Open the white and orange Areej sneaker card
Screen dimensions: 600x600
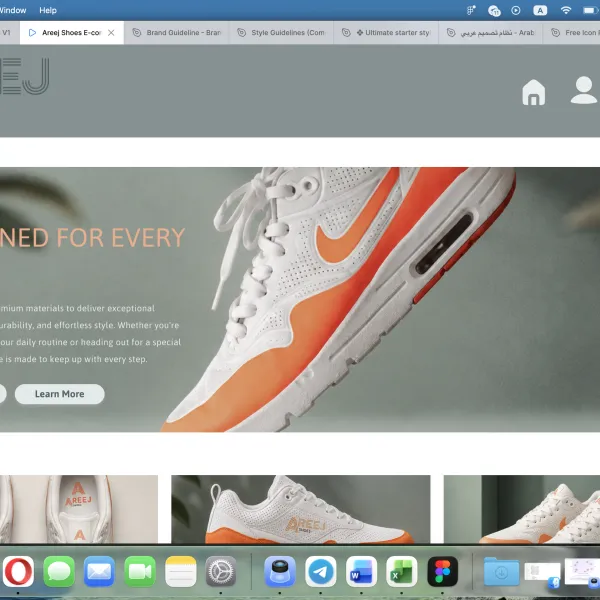point(301,509)
